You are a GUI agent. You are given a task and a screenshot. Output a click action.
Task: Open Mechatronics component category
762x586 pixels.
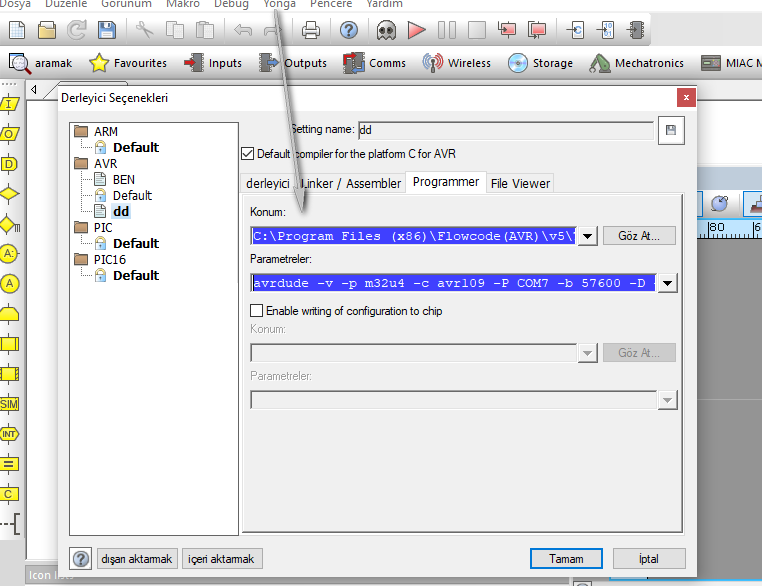[636, 63]
